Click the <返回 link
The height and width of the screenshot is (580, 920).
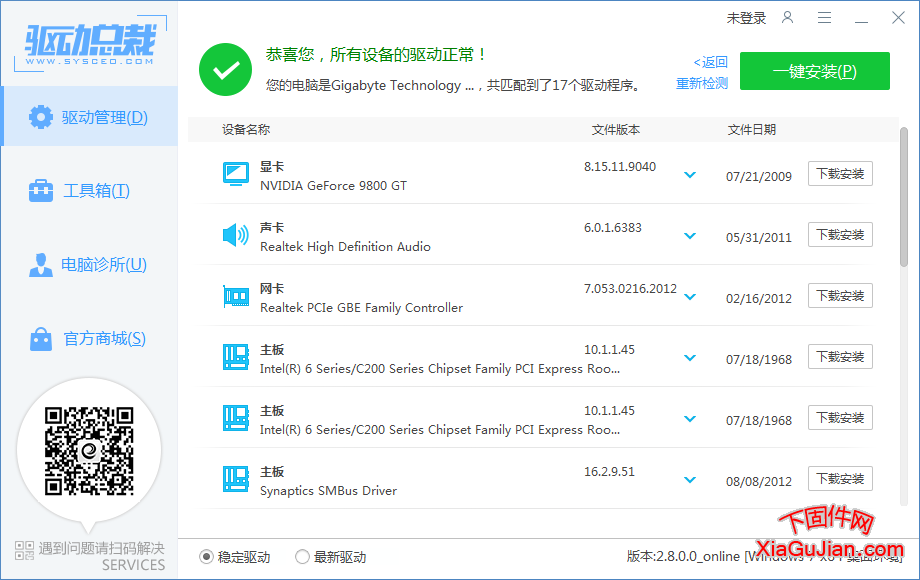point(711,62)
